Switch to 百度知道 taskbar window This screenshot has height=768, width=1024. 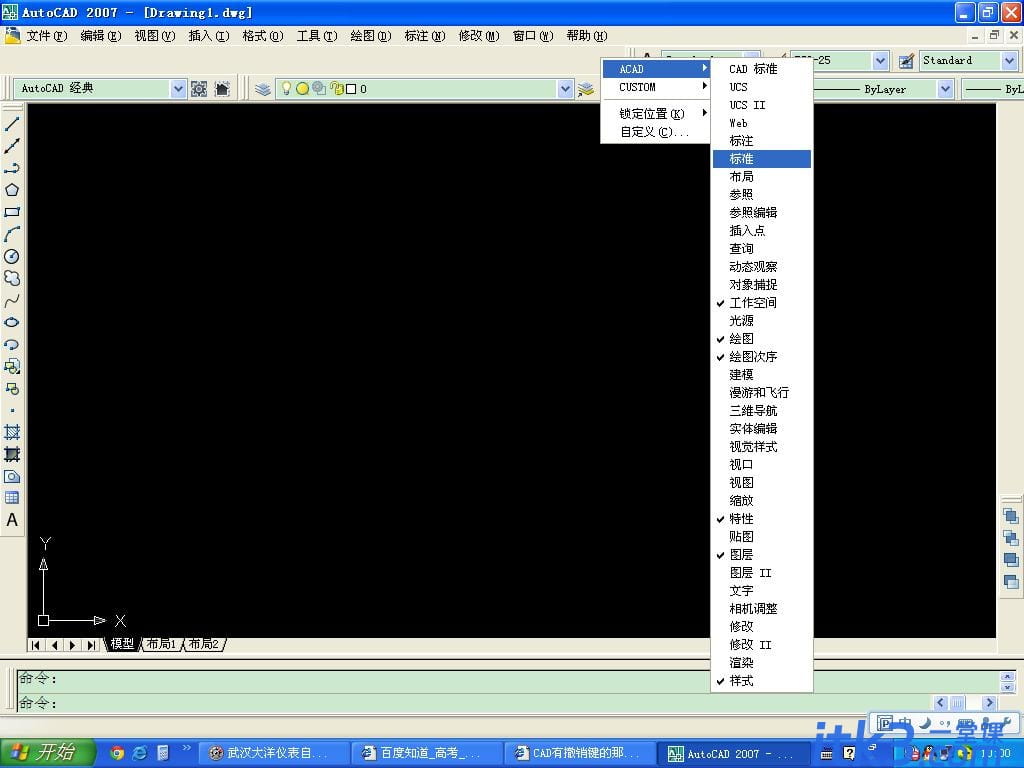(426, 753)
